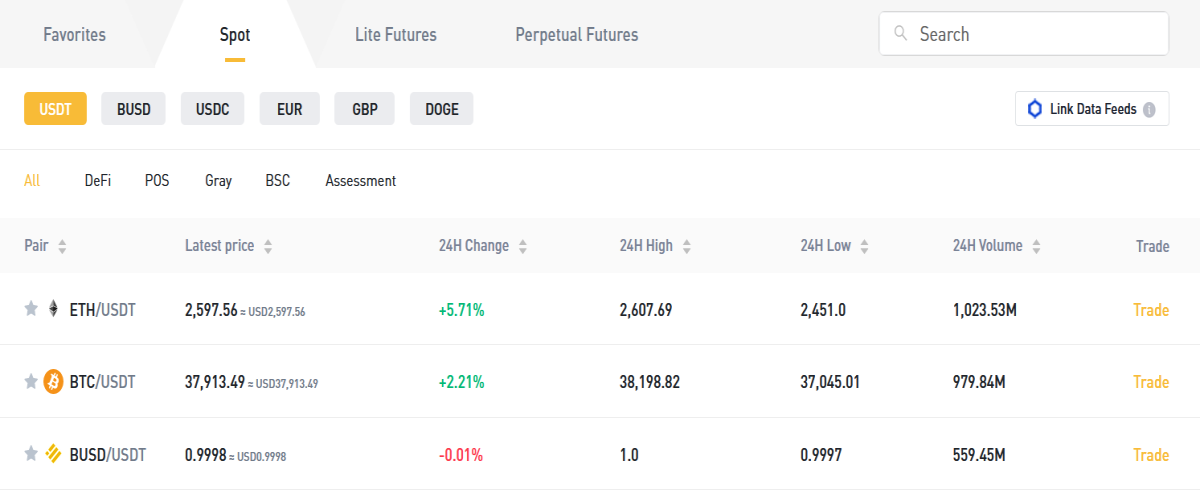The width and height of the screenshot is (1200, 492).
Task: Open the Favorites tab
Action: [x=74, y=34]
